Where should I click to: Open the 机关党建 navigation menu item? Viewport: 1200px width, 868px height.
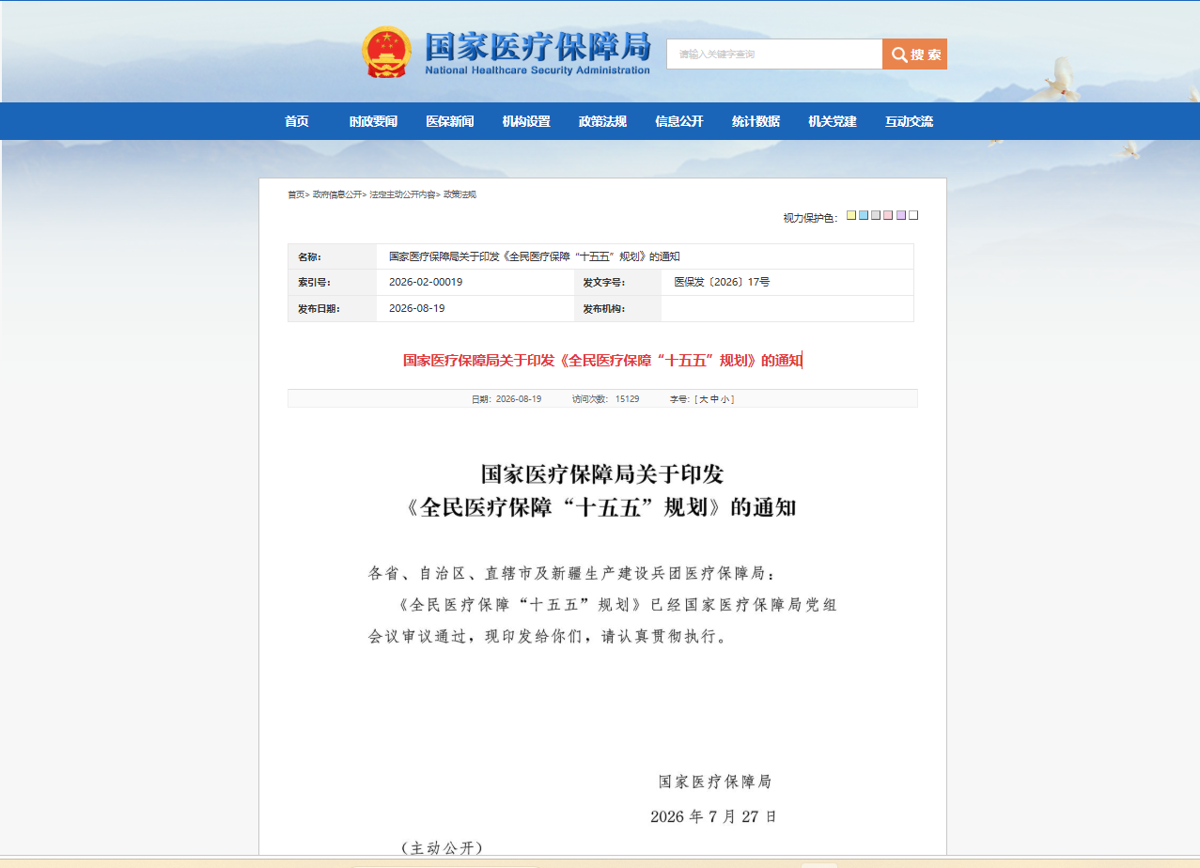pos(832,121)
